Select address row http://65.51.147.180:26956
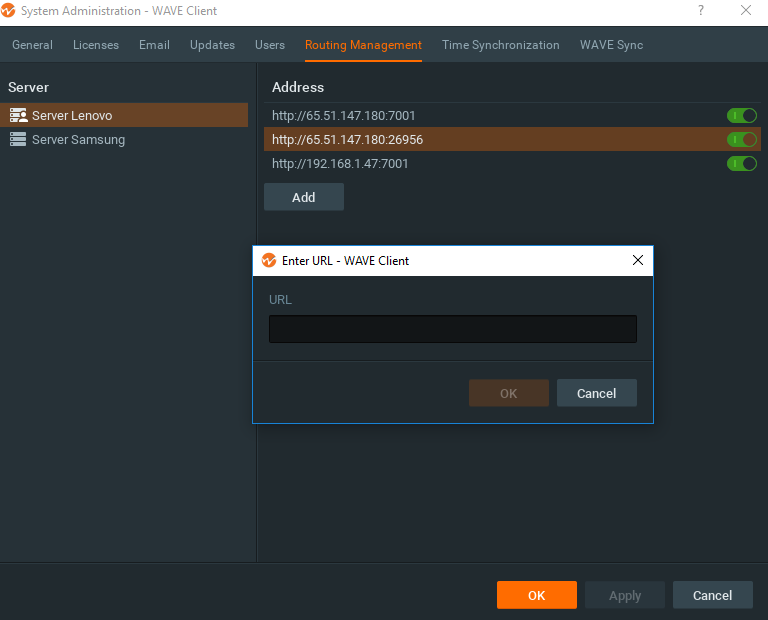 pyautogui.click(x=512, y=140)
